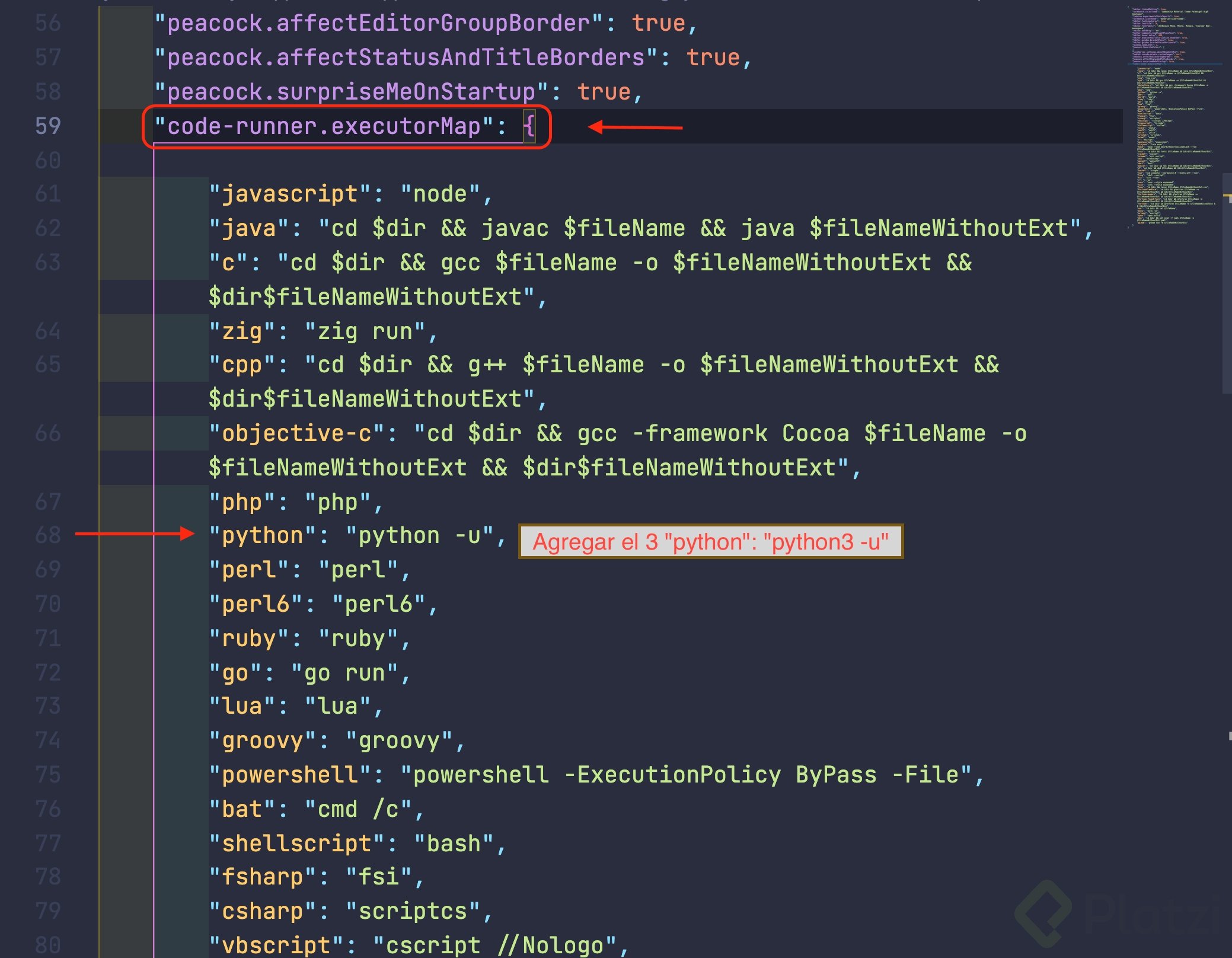Click the "bash" value for shellscript
The height and width of the screenshot is (958, 1232).
pos(454,843)
